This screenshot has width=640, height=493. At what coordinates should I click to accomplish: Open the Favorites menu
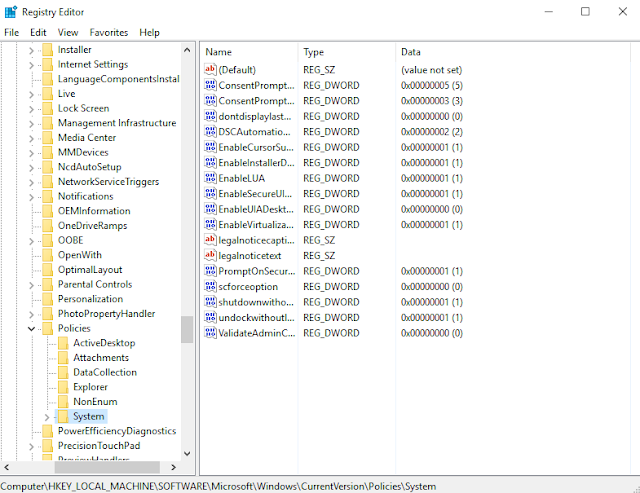point(109,32)
